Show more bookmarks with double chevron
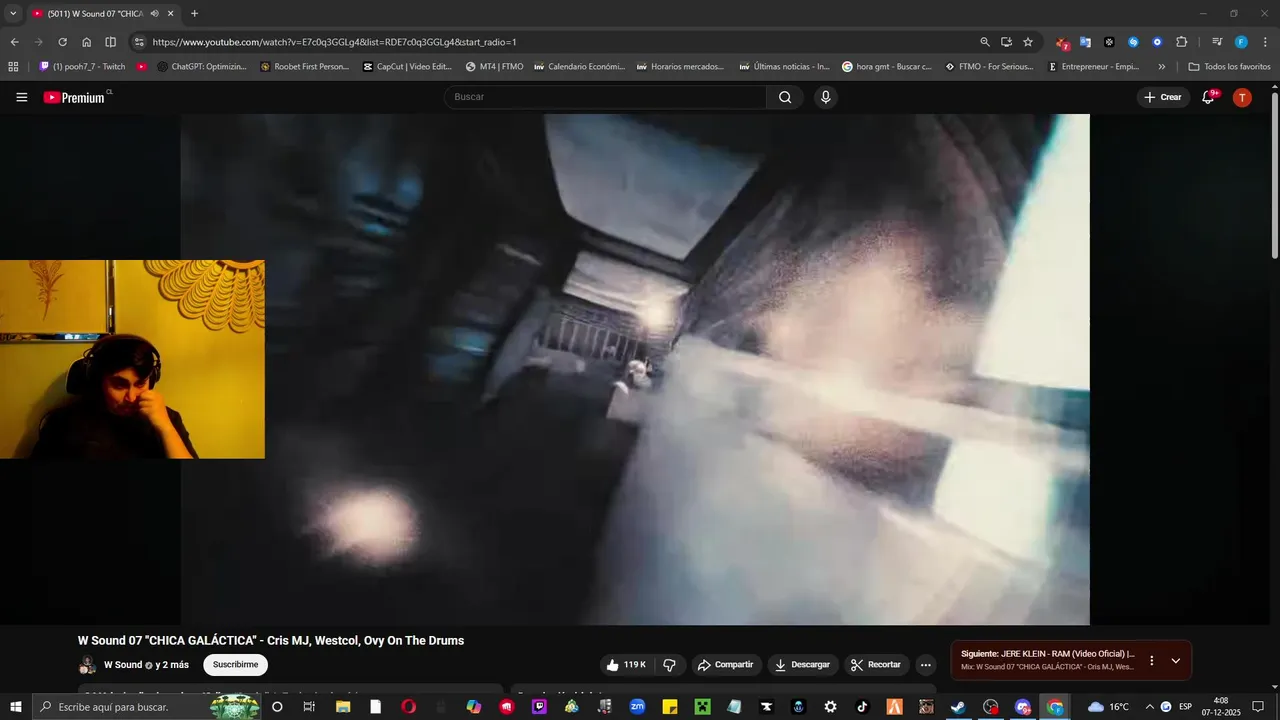Viewport: 1280px width, 720px height. pos(1161,67)
